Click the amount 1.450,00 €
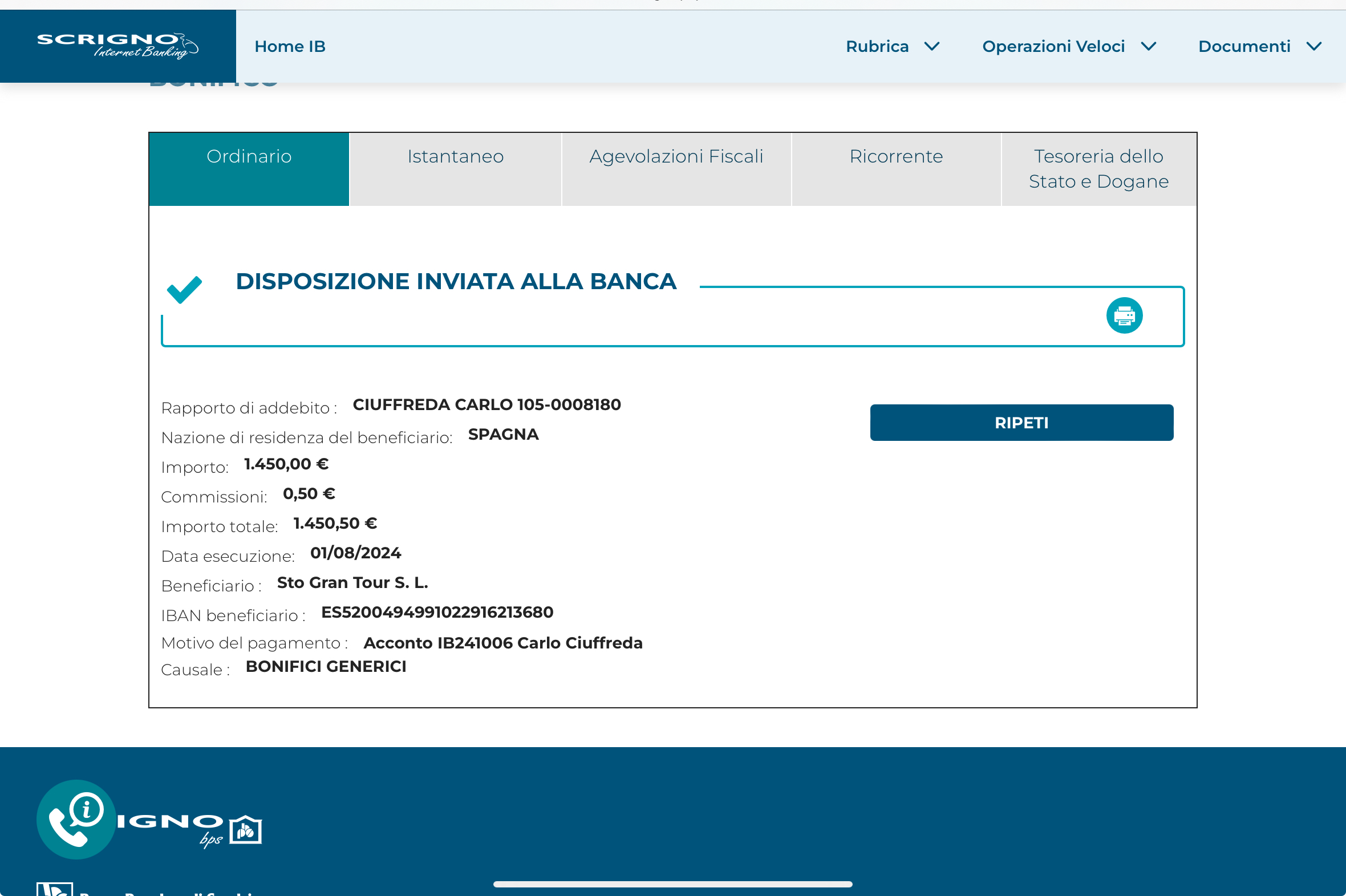This screenshot has width=1346, height=896. coord(286,464)
